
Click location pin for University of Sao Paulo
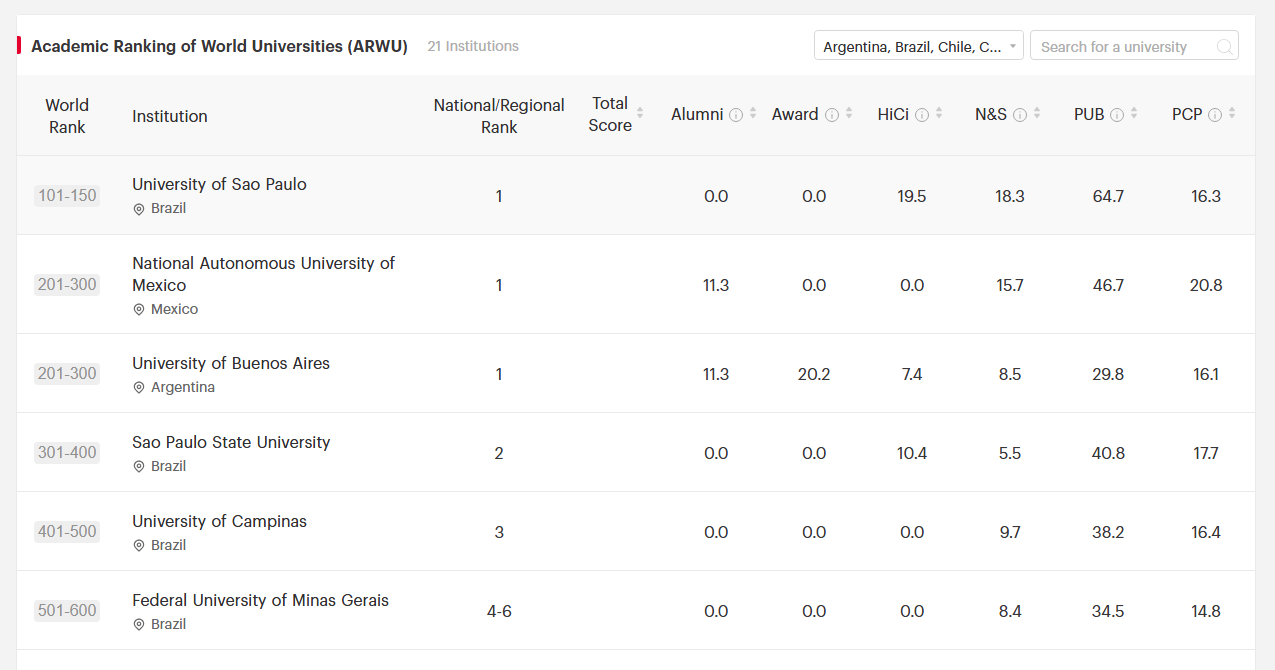[x=139, y=209]
